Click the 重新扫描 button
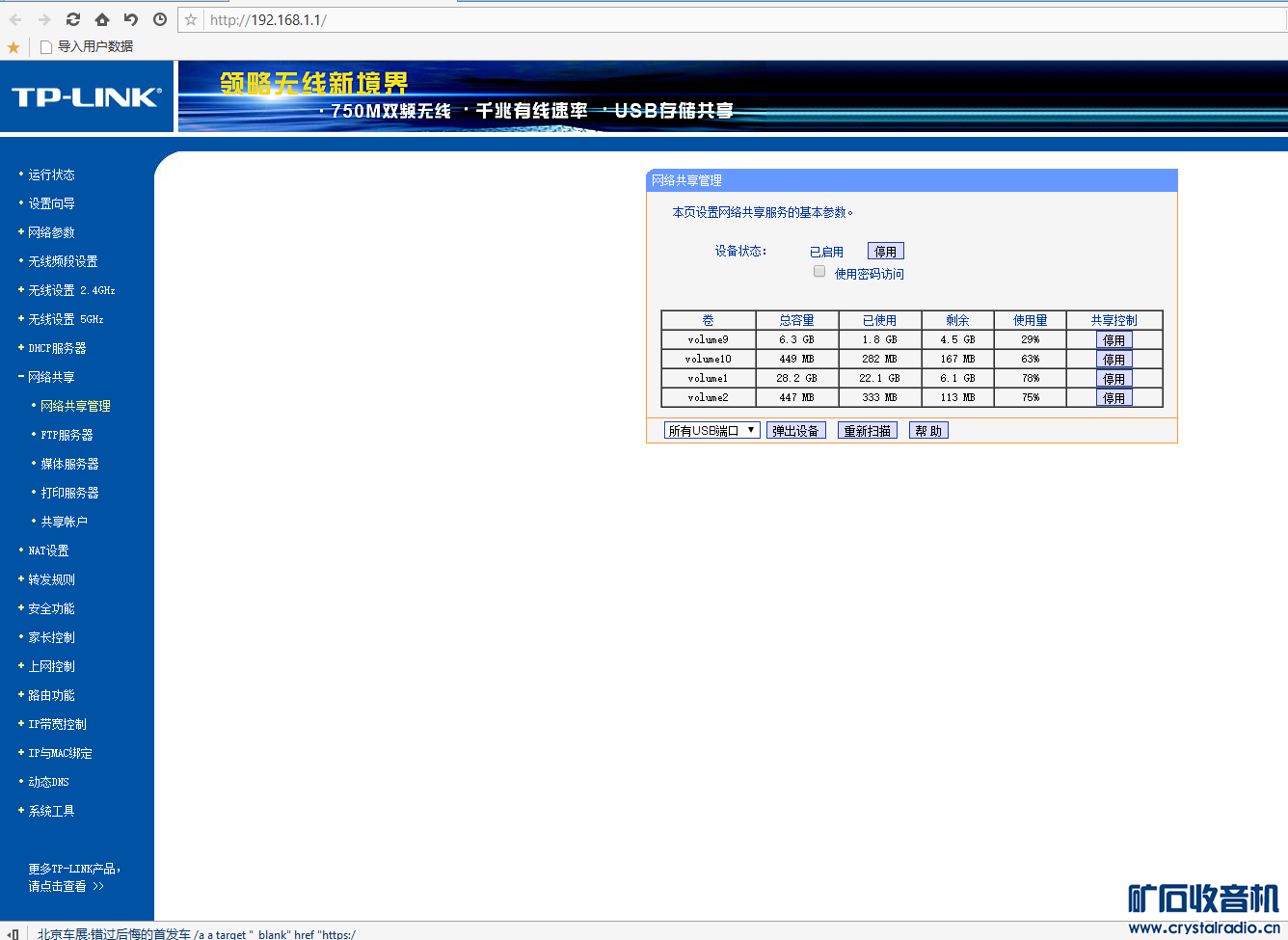This screenshot has width=1288, height=940. pyautogui.click(x=867, y=430)
